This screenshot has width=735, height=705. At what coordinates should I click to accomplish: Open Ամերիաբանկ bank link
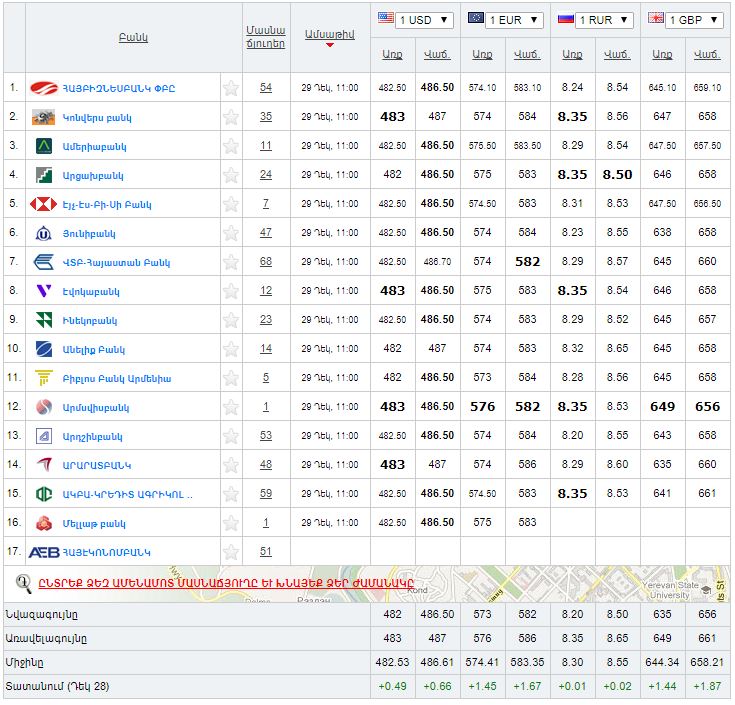[x=94, y=146]
